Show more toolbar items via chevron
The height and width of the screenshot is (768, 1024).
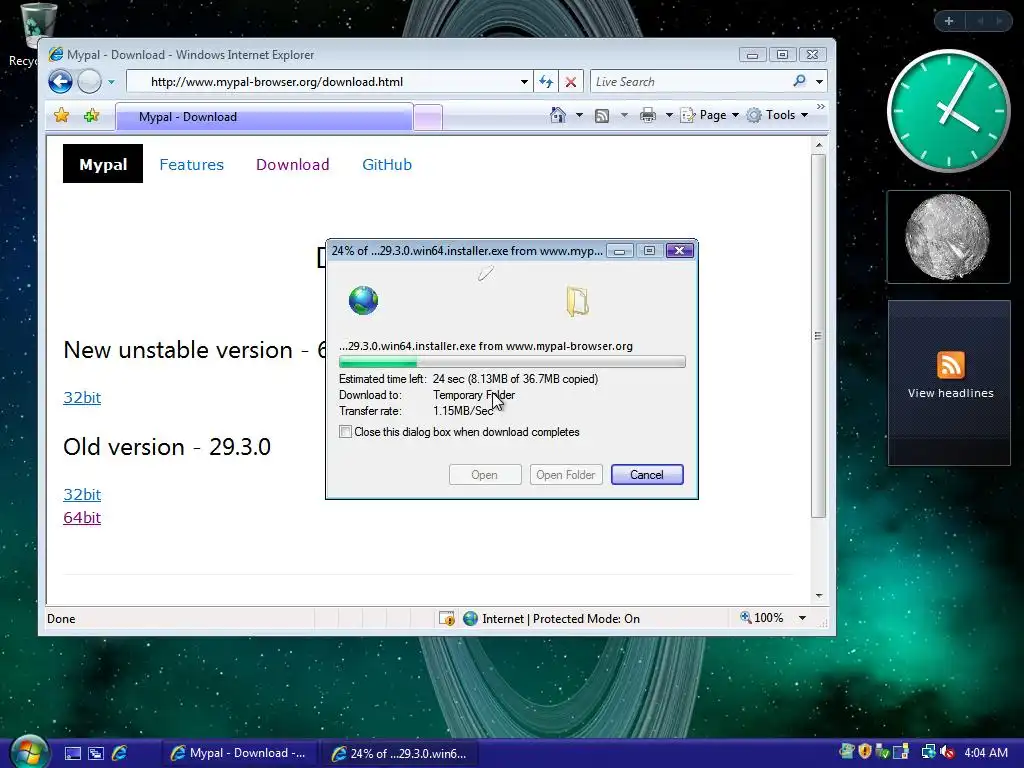(820, 106)
